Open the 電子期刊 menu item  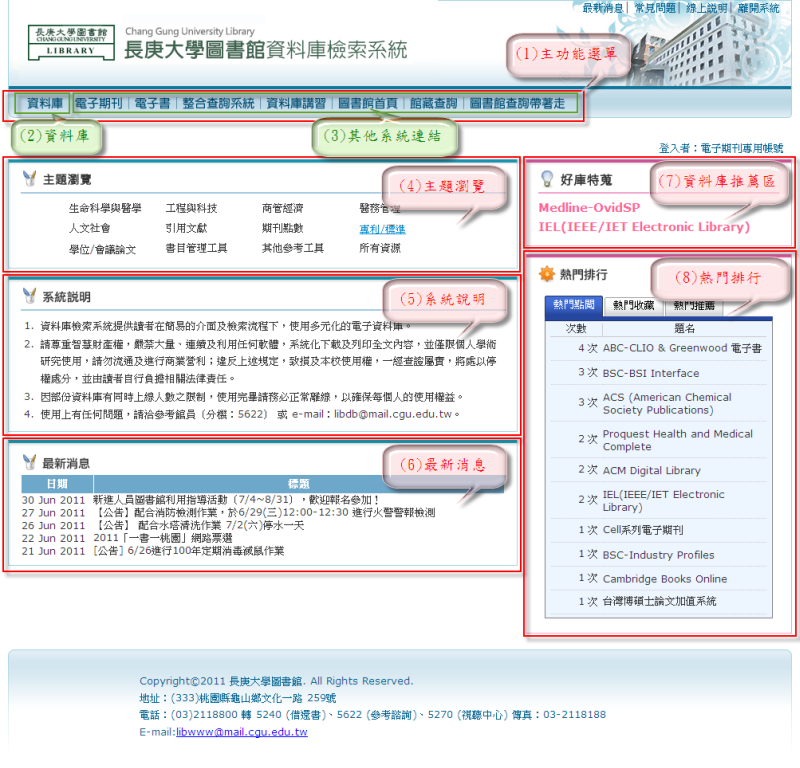(x=99, y=104)
